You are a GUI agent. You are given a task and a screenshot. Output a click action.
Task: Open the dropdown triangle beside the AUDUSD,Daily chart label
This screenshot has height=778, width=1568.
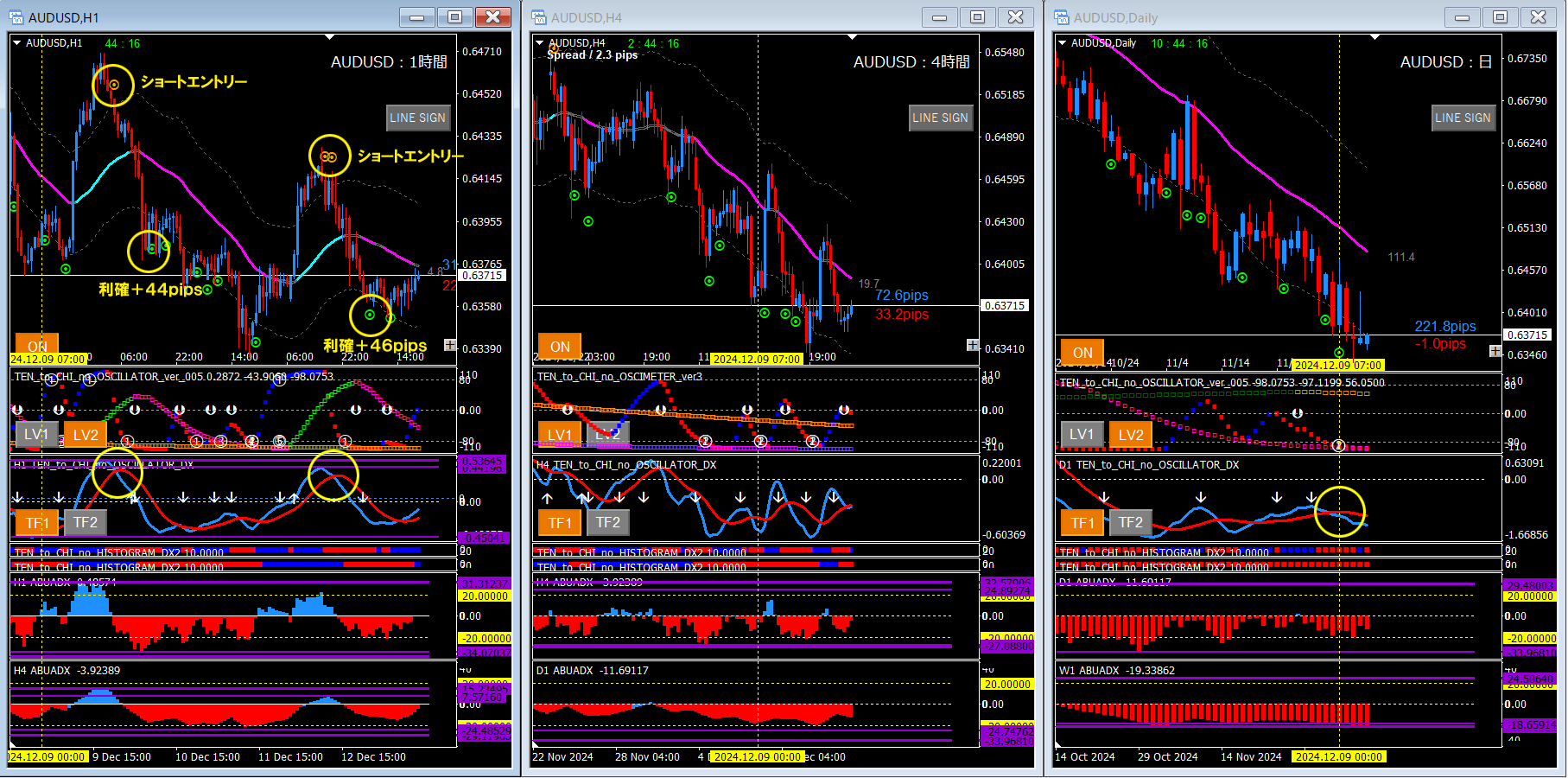click(1063, 42)
